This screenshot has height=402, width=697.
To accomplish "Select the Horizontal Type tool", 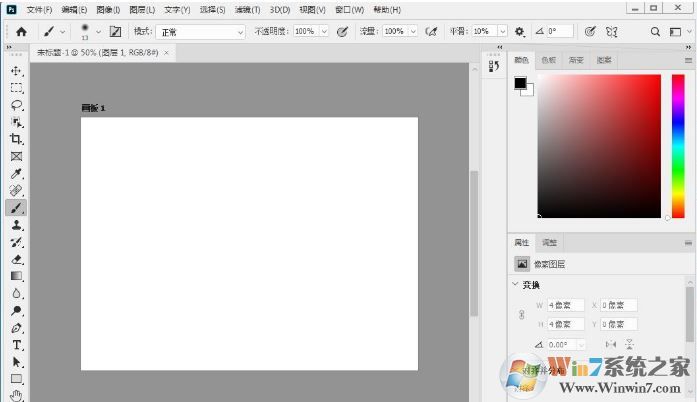I will (x=16, y=344).
